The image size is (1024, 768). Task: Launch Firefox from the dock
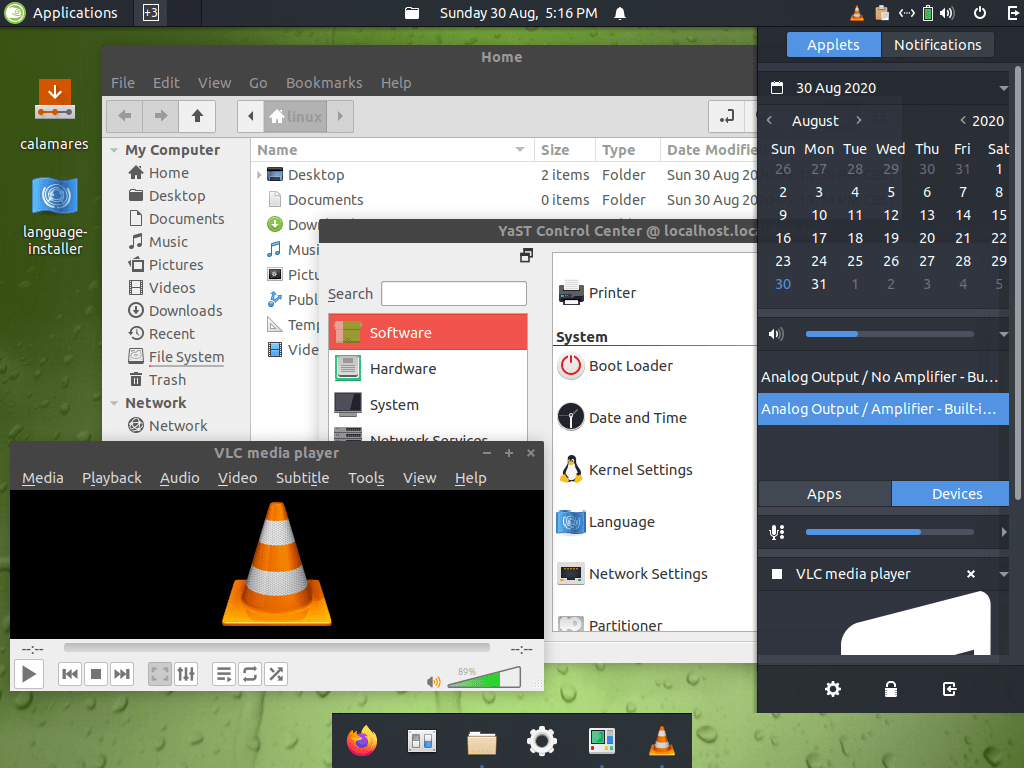point(362,741)
